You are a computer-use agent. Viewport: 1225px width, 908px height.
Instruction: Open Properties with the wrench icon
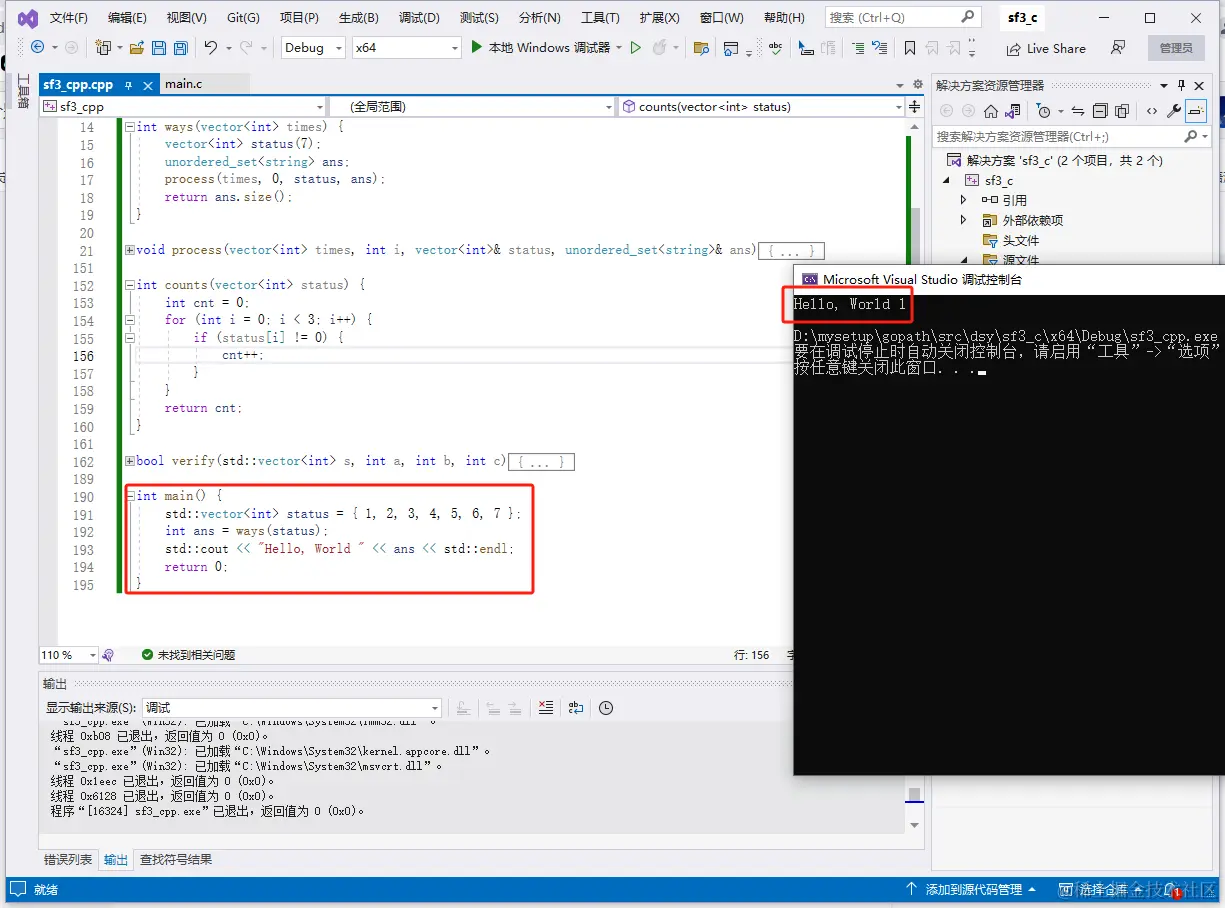click(x=1174, y=111)
